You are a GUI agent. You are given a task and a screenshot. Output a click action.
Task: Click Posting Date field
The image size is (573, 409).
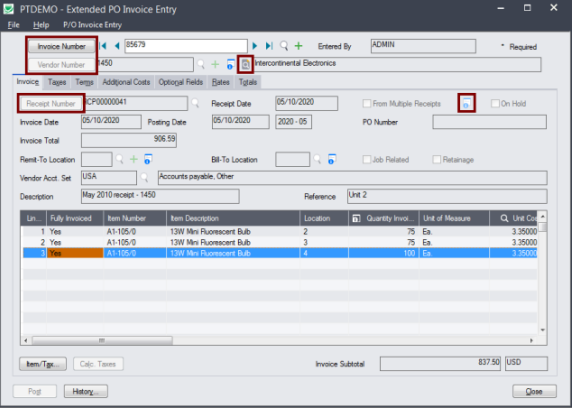click(240, 122)
